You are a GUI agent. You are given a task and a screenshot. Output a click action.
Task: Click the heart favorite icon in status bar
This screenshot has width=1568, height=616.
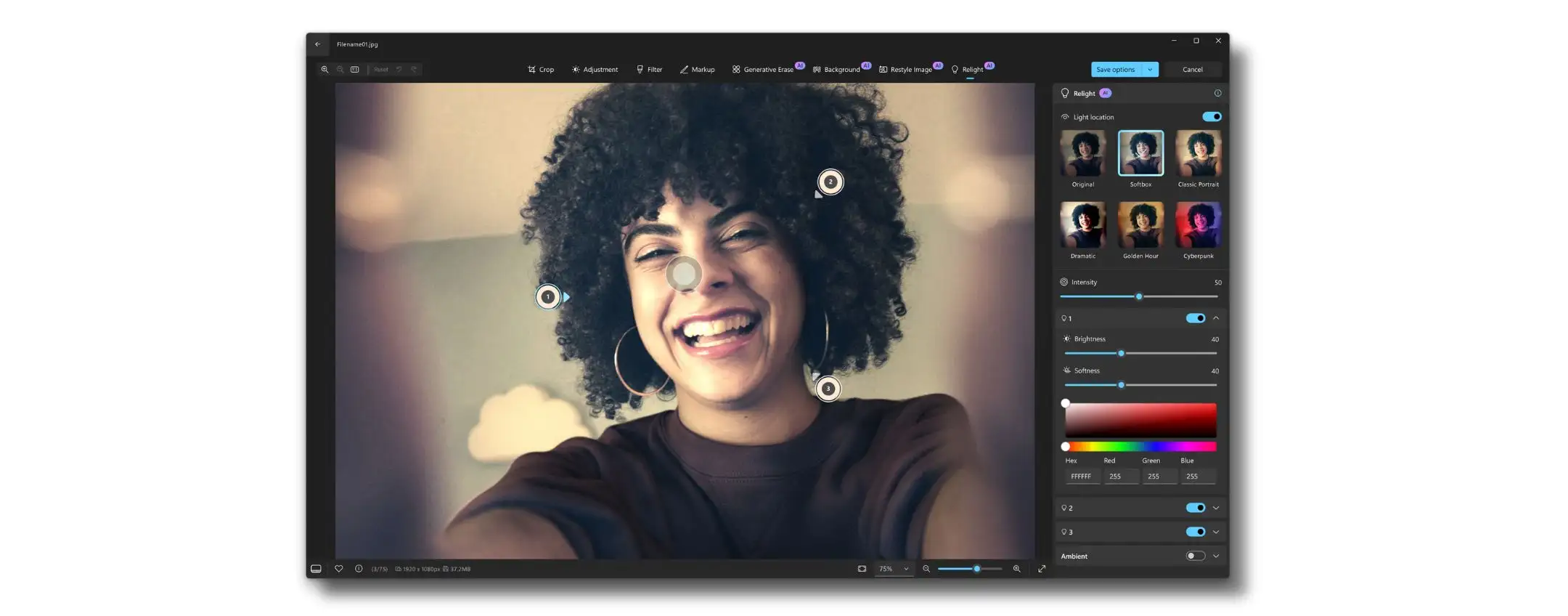tap(339, 569)
